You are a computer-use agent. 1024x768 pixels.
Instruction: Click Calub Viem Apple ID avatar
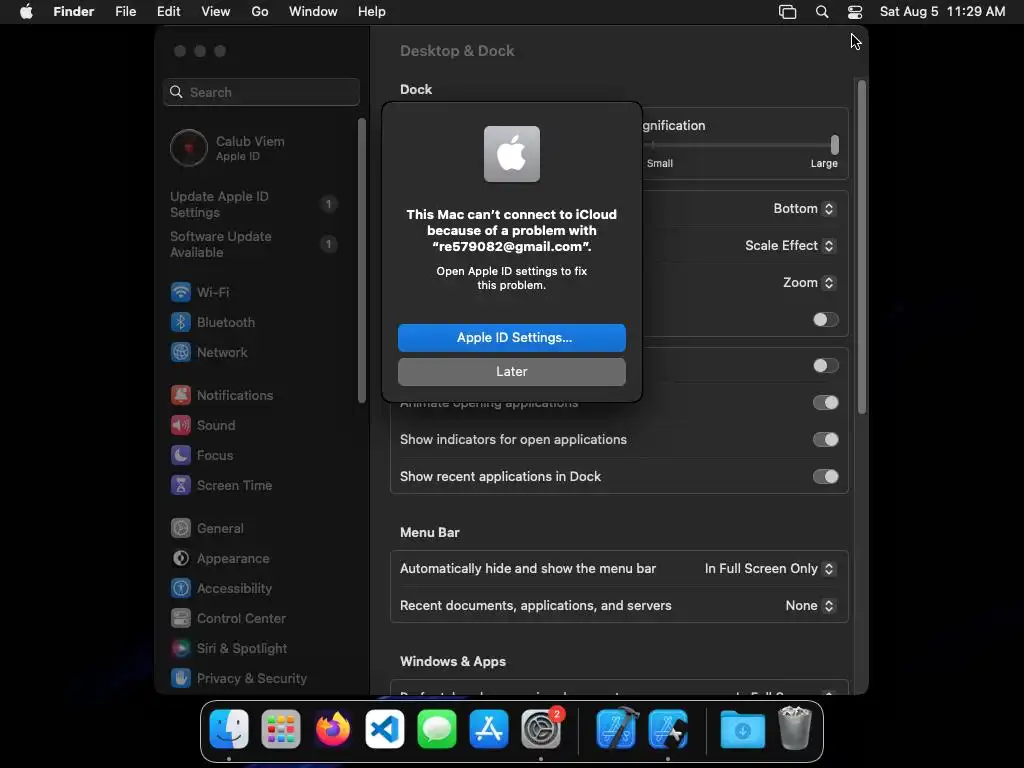tap(189, 148)
